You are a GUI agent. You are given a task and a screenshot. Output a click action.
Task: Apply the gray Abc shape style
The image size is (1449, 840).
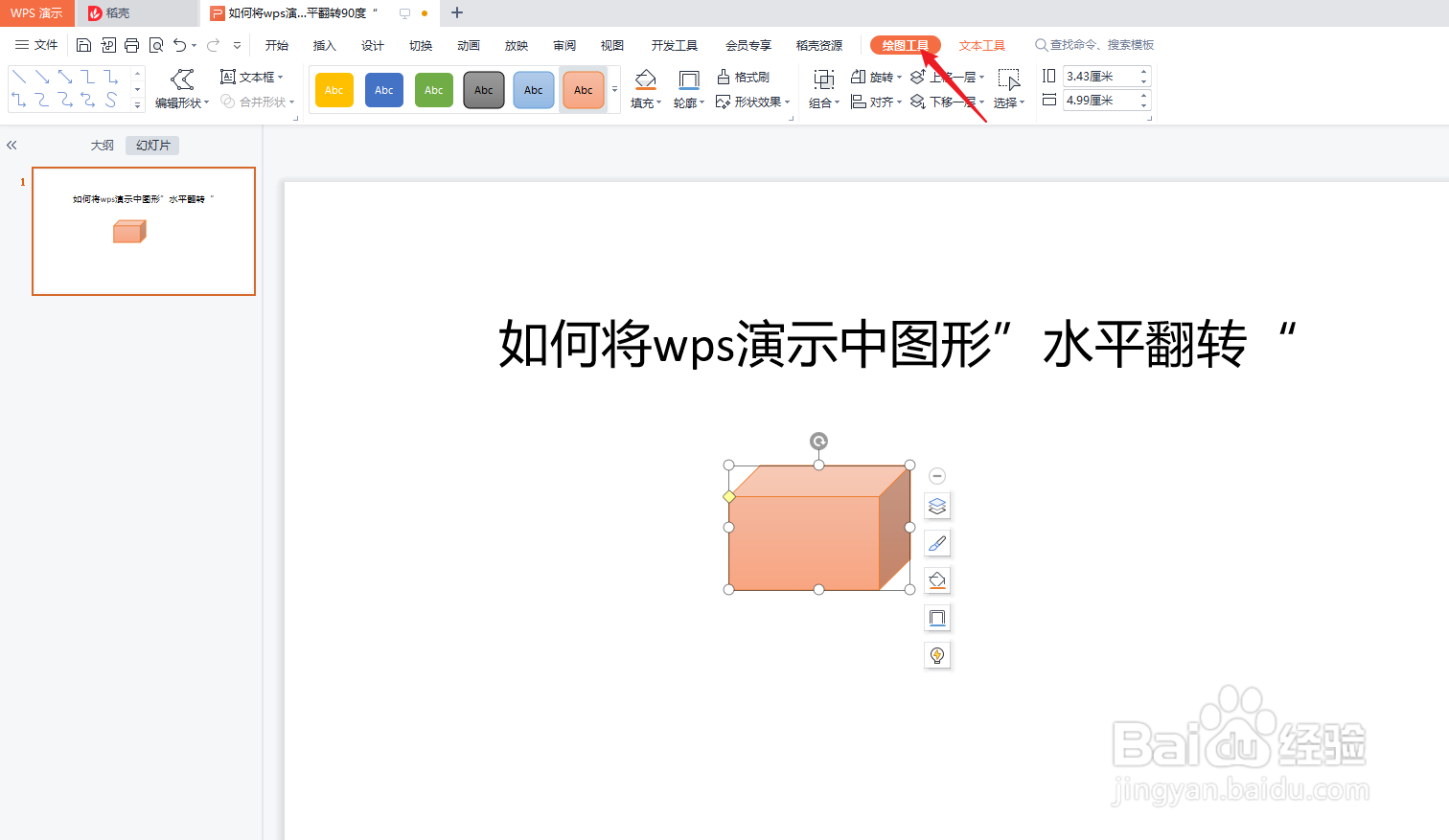point(484,90)
